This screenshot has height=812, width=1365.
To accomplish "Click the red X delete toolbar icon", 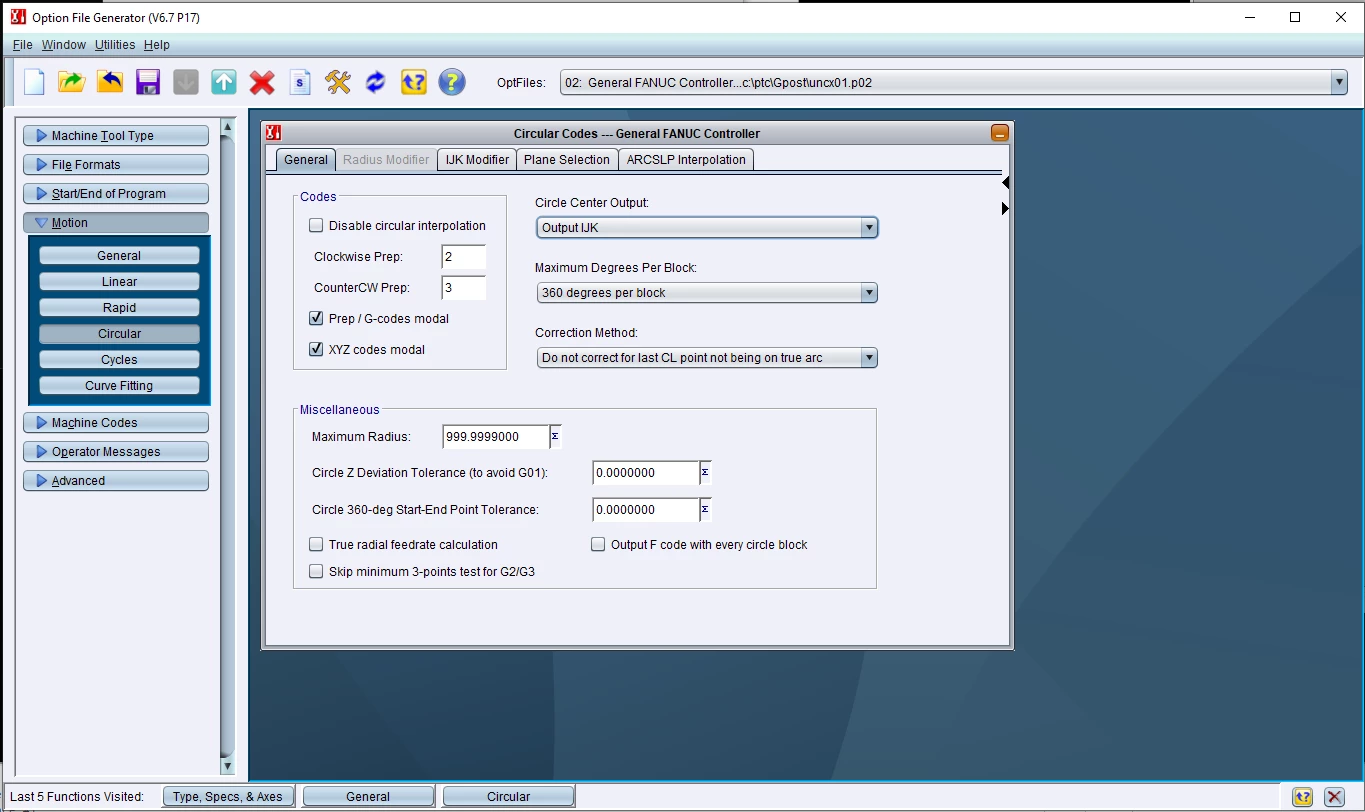I will (262, 82).
